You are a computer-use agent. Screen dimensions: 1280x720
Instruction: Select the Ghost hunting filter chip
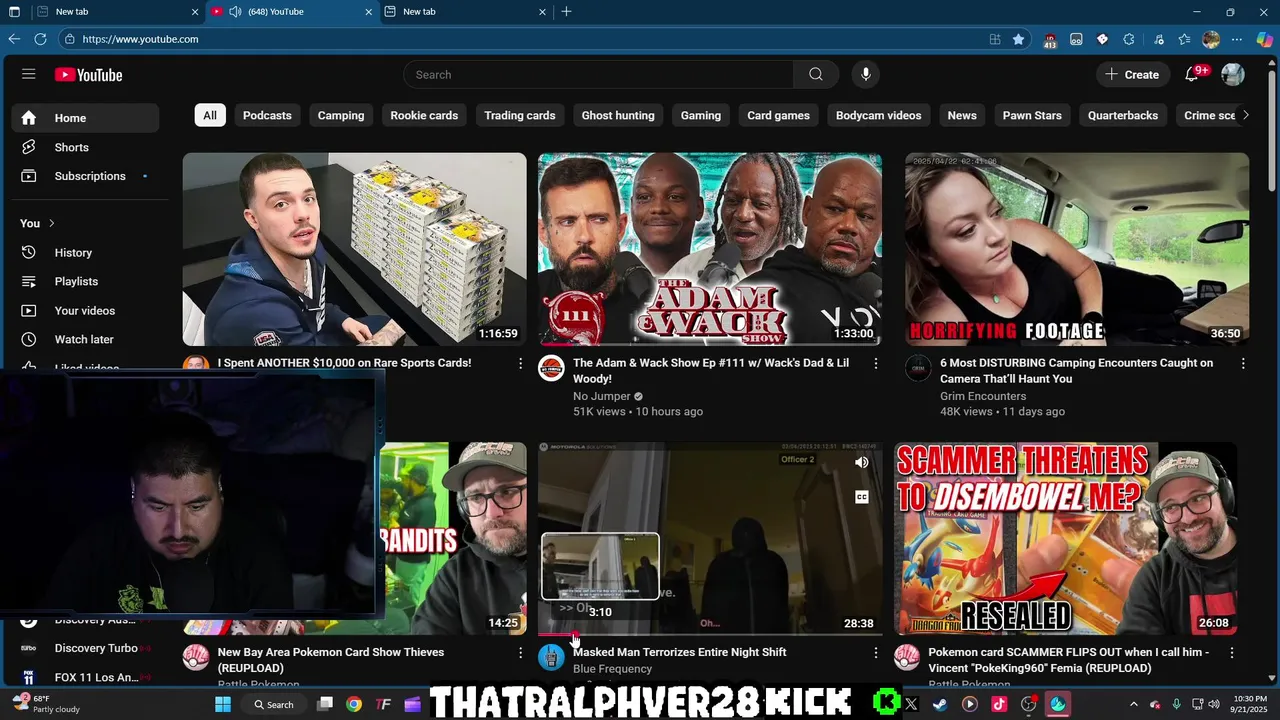618,116
